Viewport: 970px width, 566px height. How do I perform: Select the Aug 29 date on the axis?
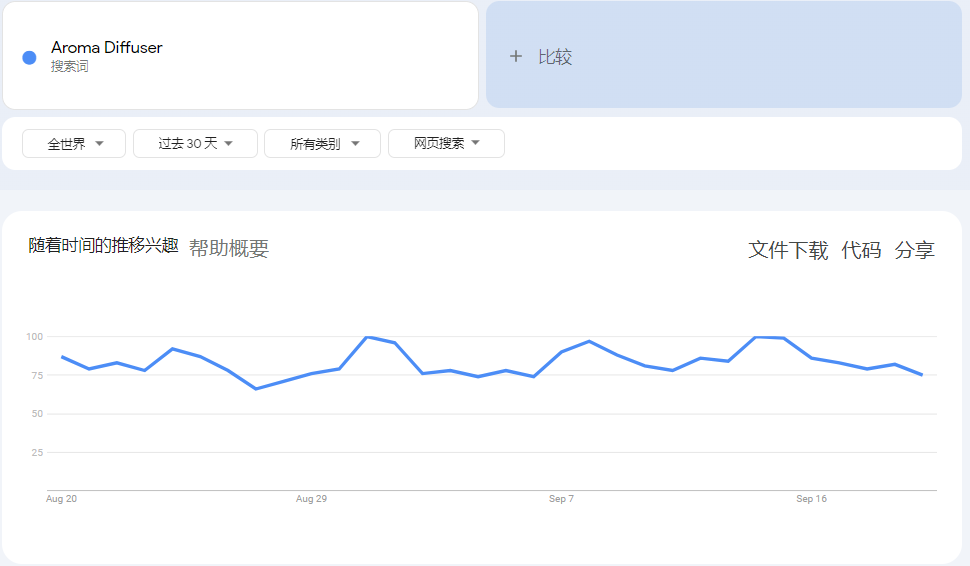[x=311, y=498]
